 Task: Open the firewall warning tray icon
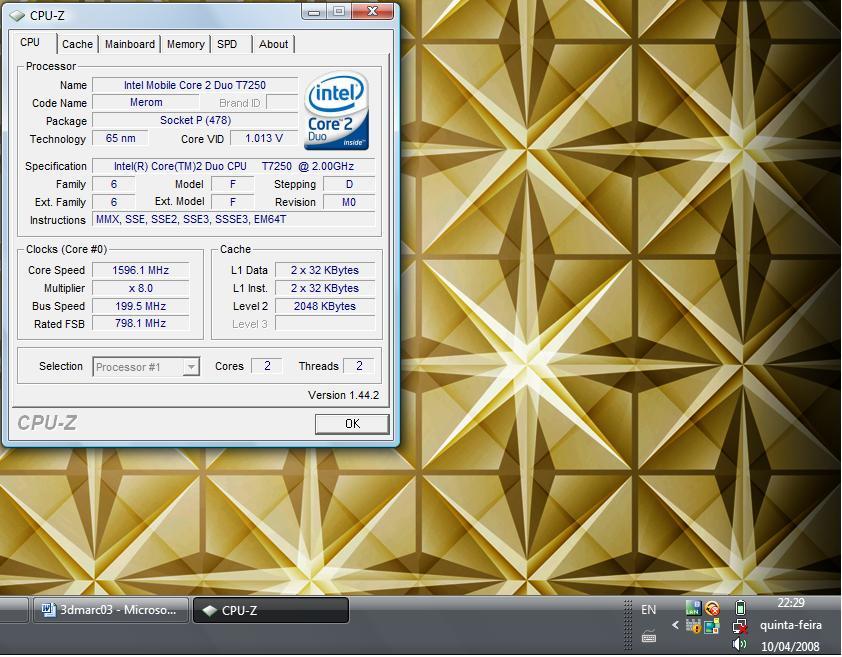click(693, 626)
